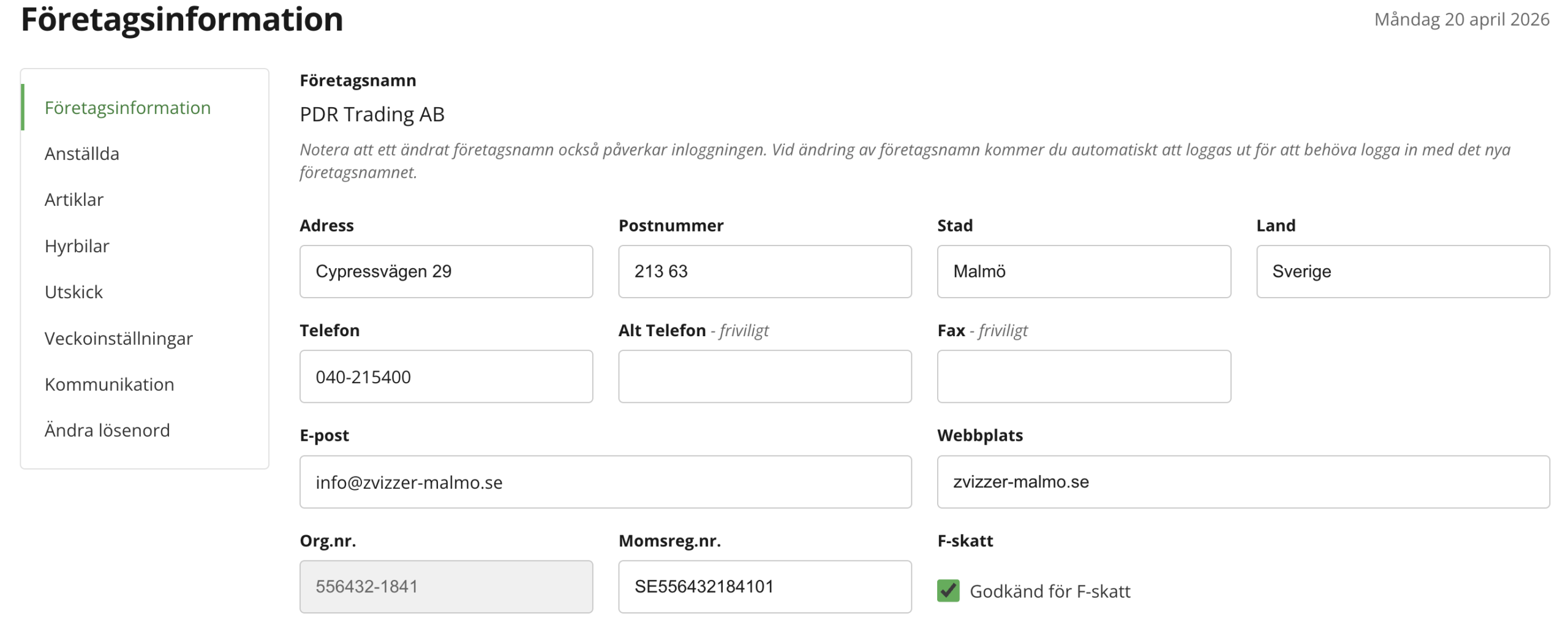
Task: Select the Land field showing Sverige
Action: 1403,271
